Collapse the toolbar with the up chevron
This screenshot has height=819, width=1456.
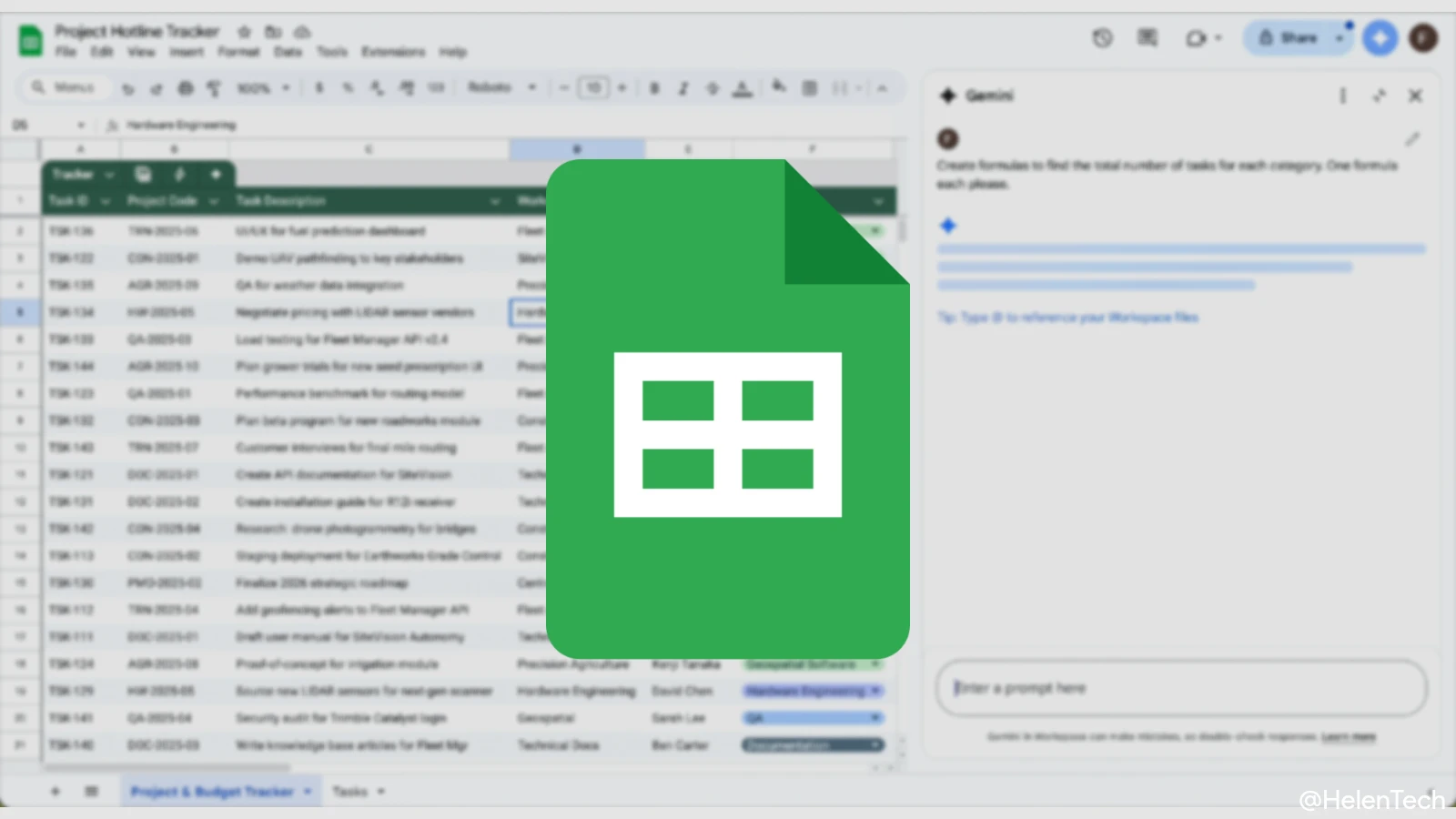882,88
